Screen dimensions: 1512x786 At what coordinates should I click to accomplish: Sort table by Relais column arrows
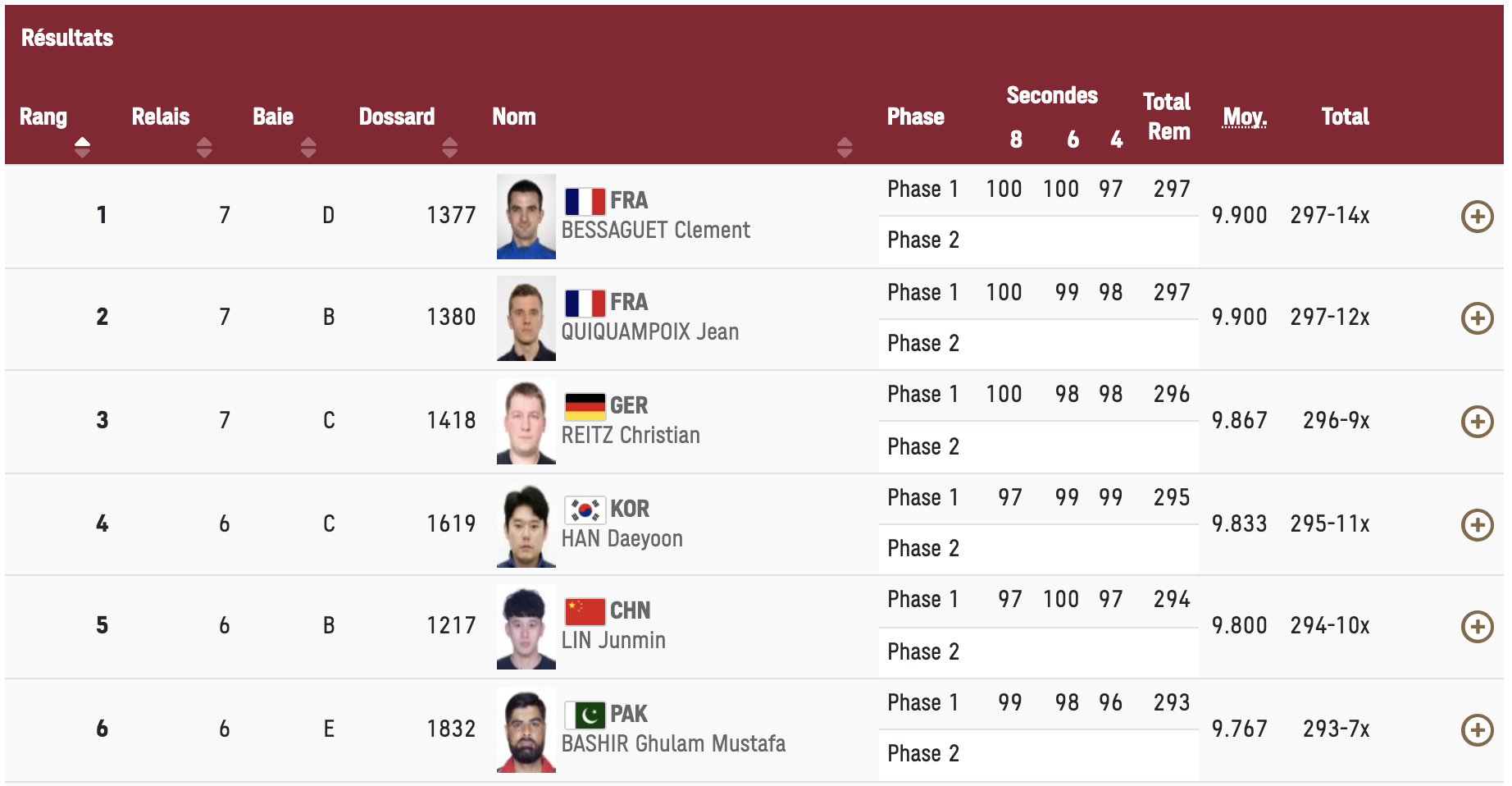204,148
